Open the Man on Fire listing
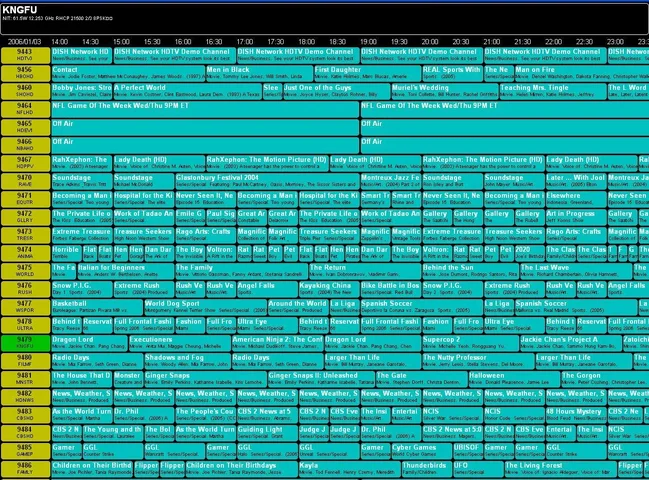The height and width of the screenshot is (480, 649). (x=582, y=73)
